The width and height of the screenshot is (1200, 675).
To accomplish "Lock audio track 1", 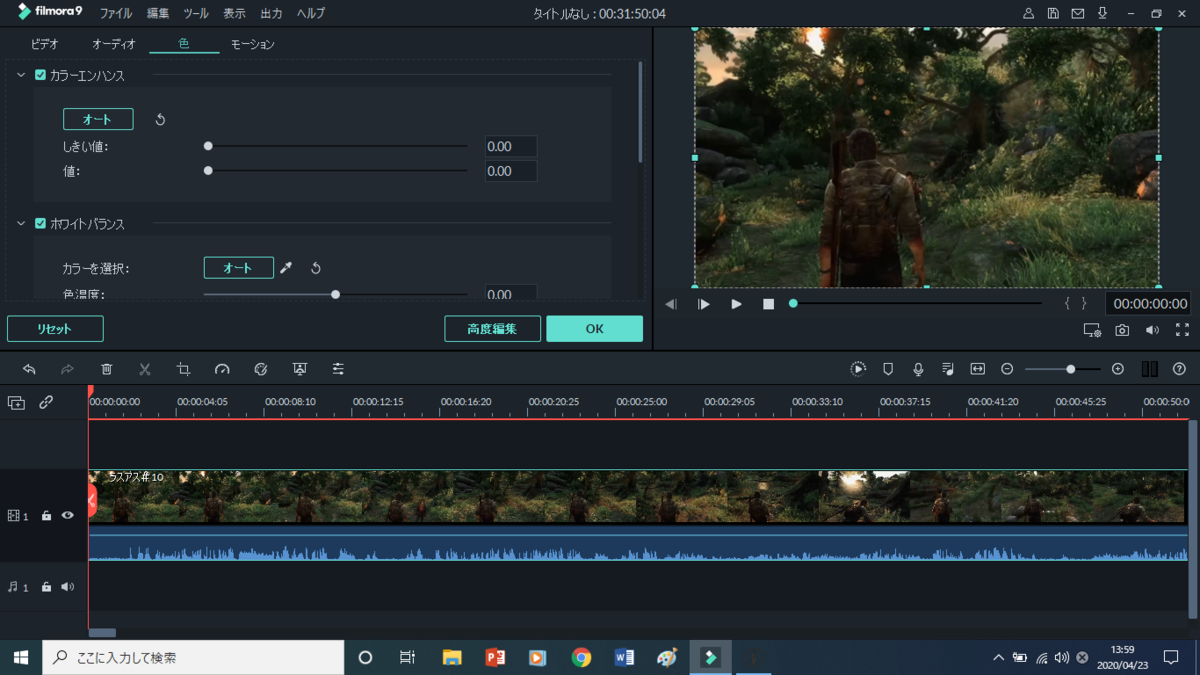I will [46, 587].
